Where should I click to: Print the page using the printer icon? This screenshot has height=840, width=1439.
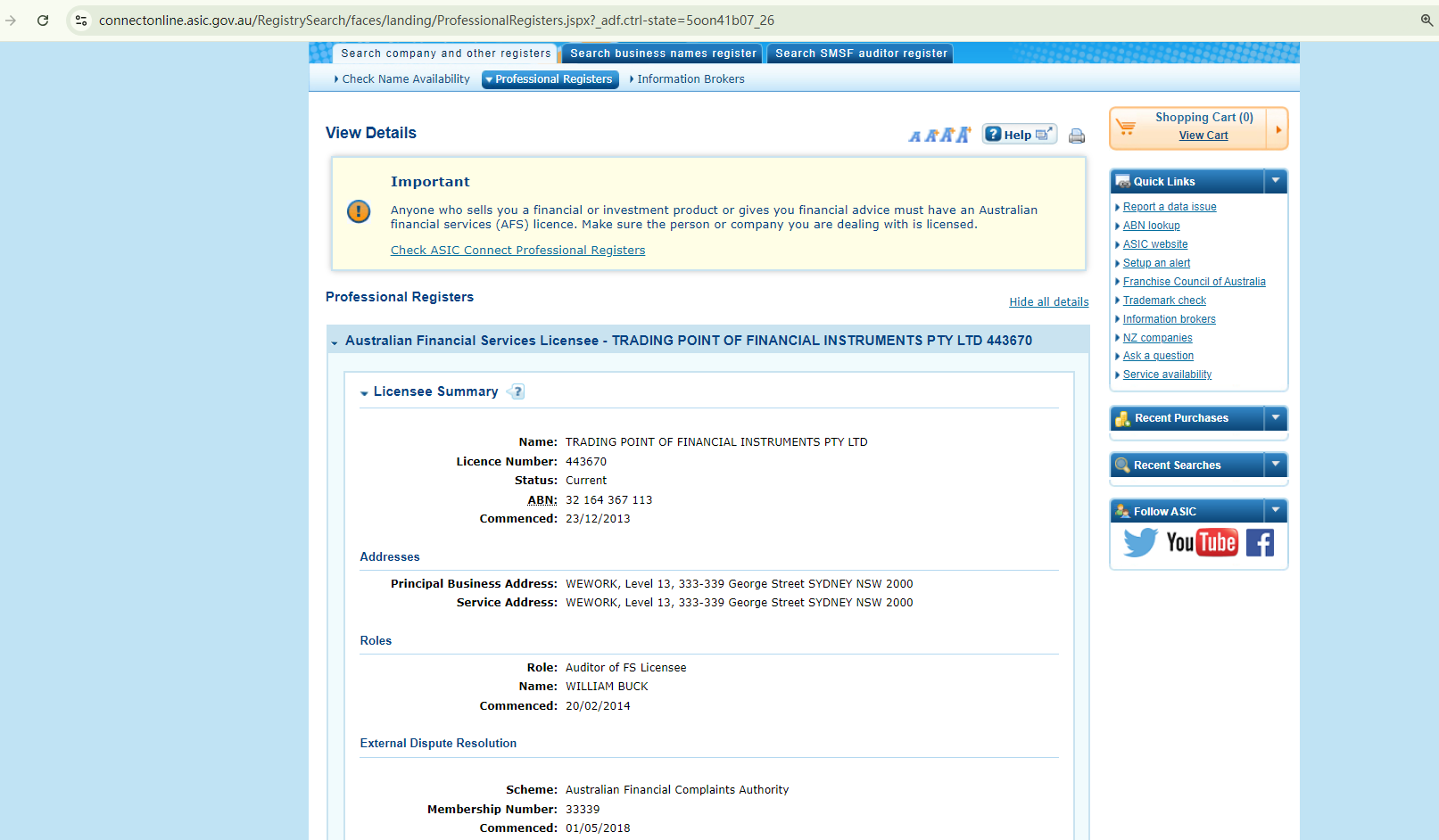[x=1077, y=136]
